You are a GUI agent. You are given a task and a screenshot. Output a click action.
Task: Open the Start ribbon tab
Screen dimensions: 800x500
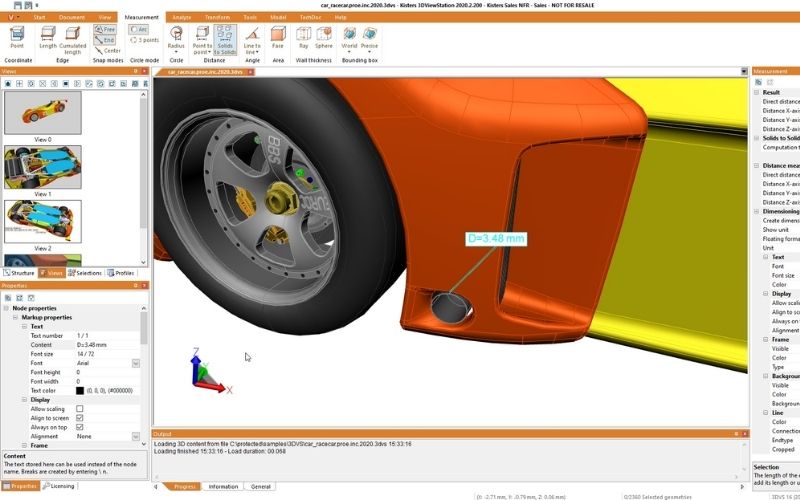pyautogui.click(x=39, y=17)
